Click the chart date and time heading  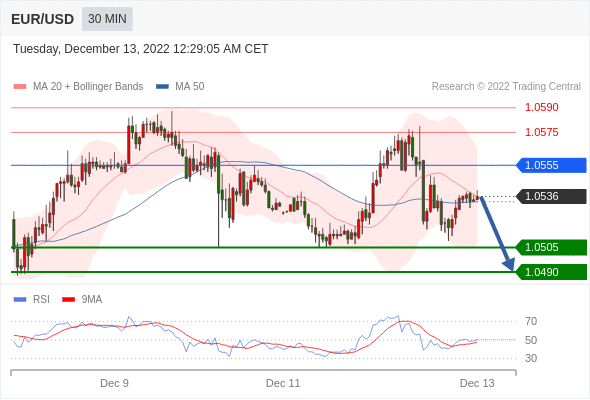141,49
